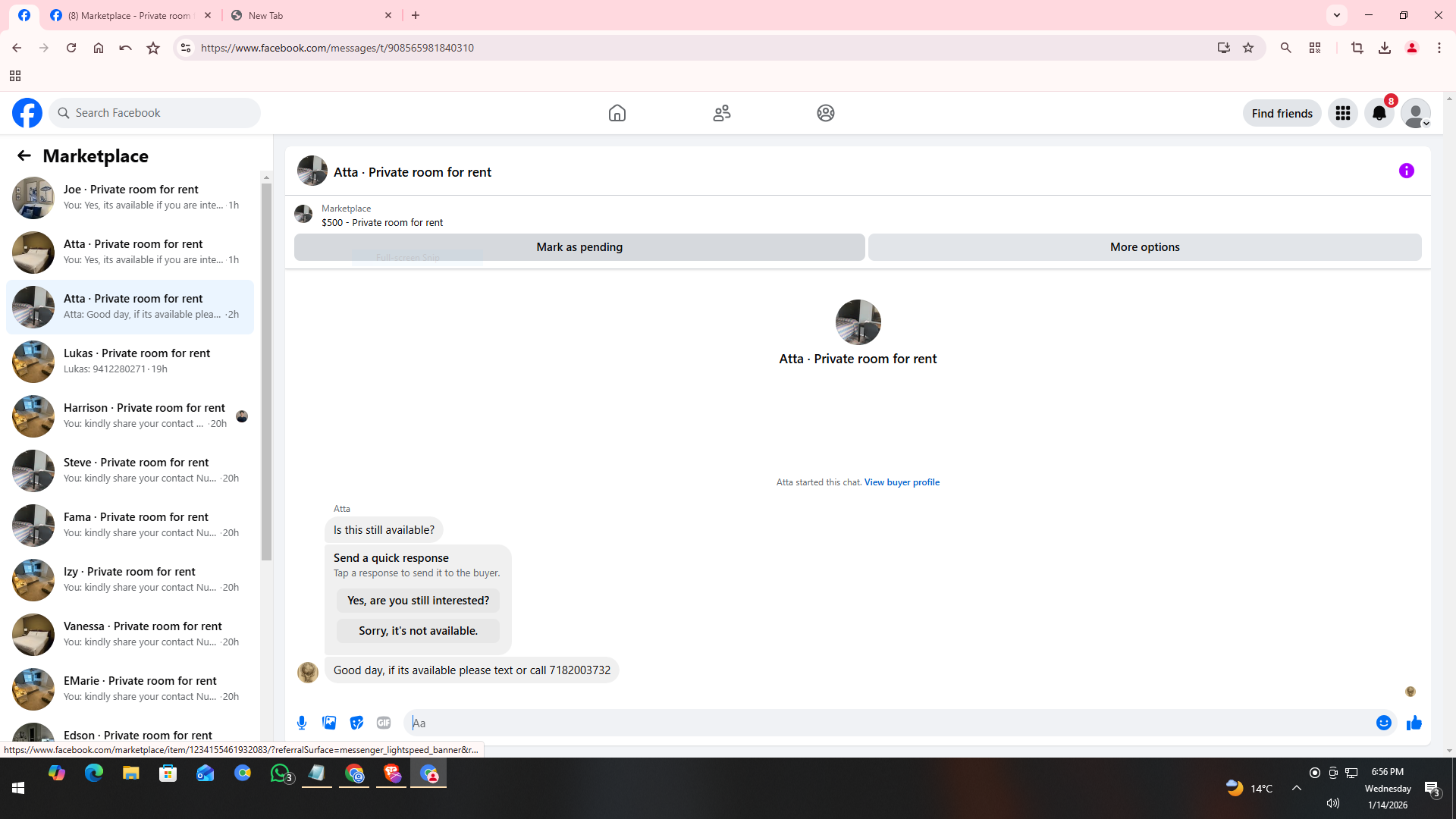Open the sticker picker icon
The width and height of the screenshot is (1456, 819).
pyautogui.click(x=356, y=723)
